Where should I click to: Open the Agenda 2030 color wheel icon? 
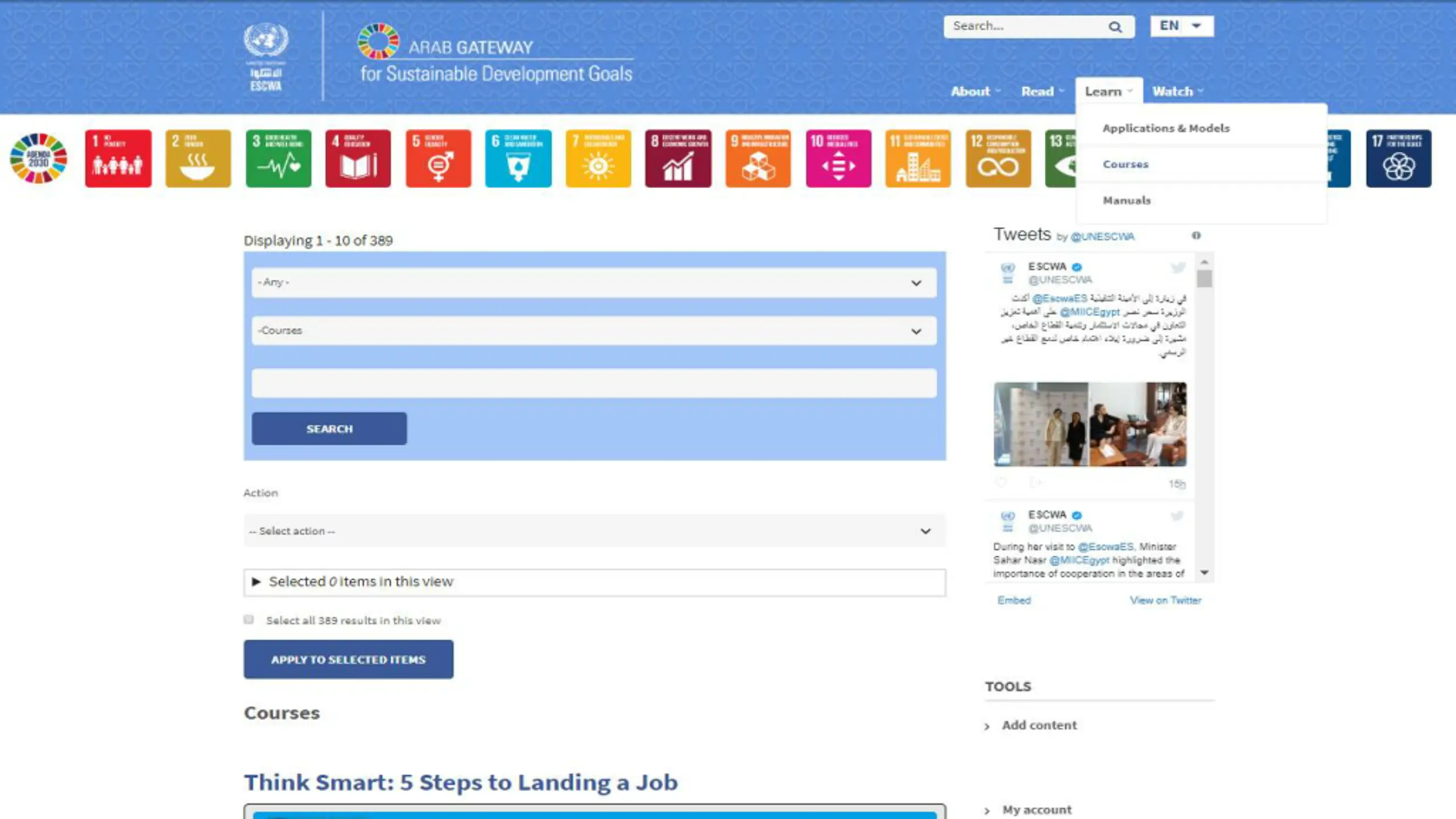(x=39, y=158)
